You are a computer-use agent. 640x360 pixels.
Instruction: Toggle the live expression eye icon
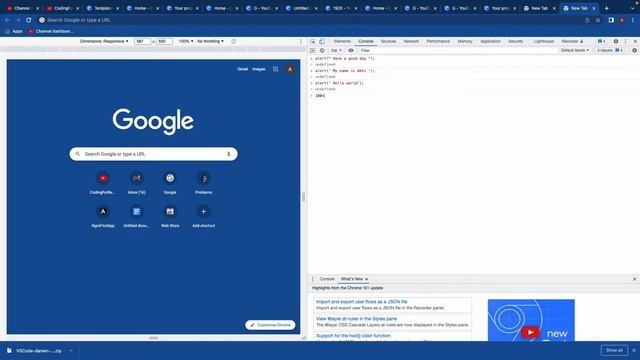pos(351,50)
